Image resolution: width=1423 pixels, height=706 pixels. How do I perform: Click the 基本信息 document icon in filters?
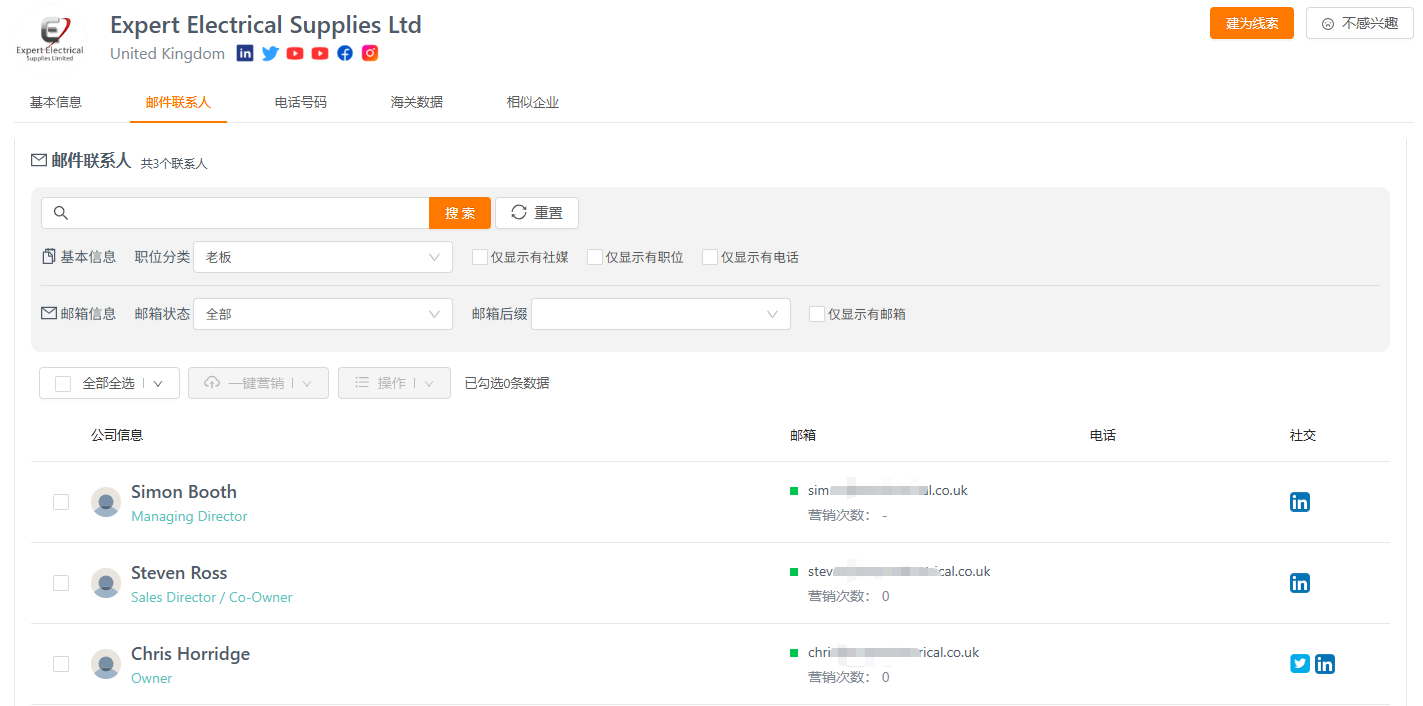point(49,257)
